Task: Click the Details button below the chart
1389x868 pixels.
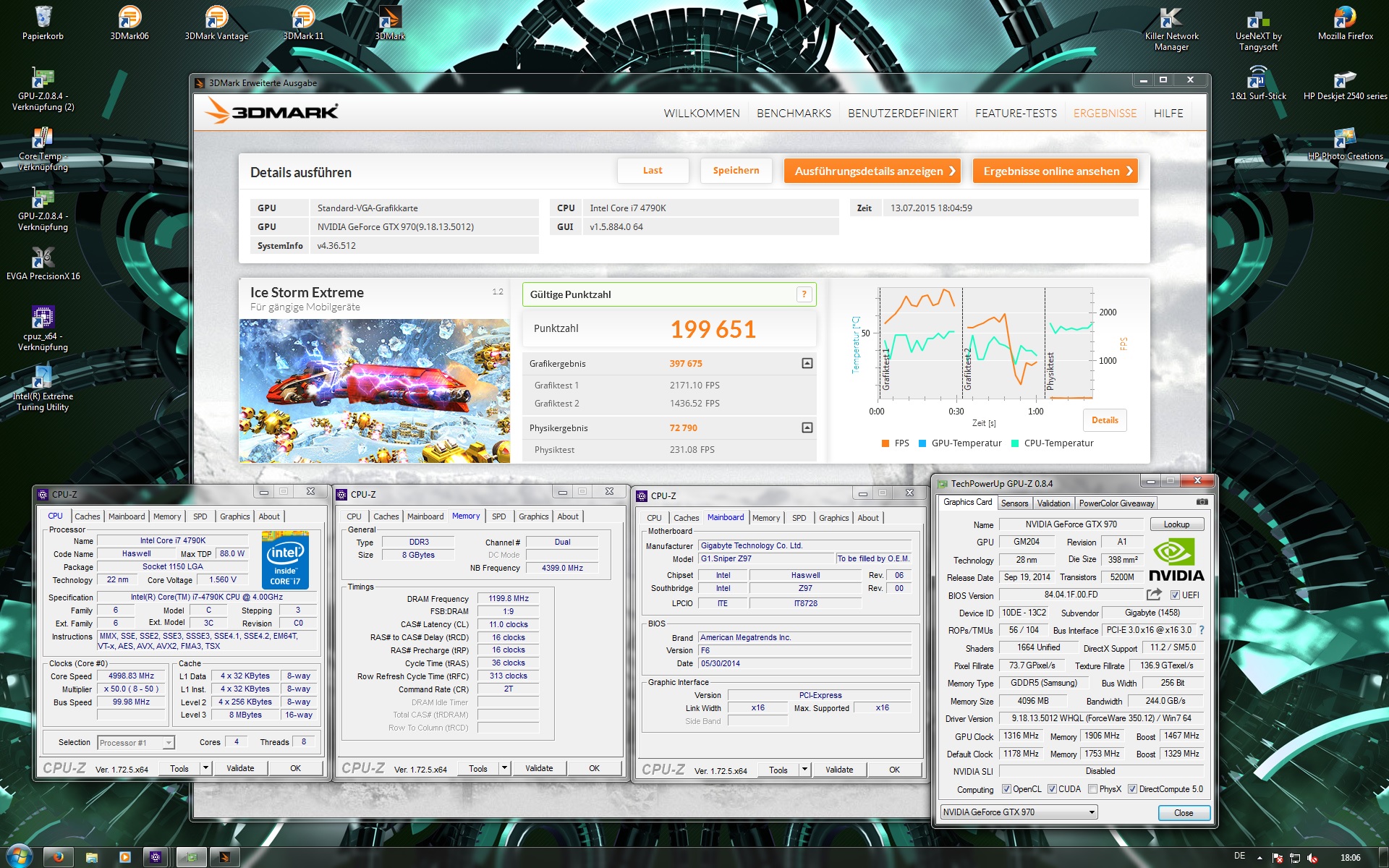Action: tap(1105, 420)
